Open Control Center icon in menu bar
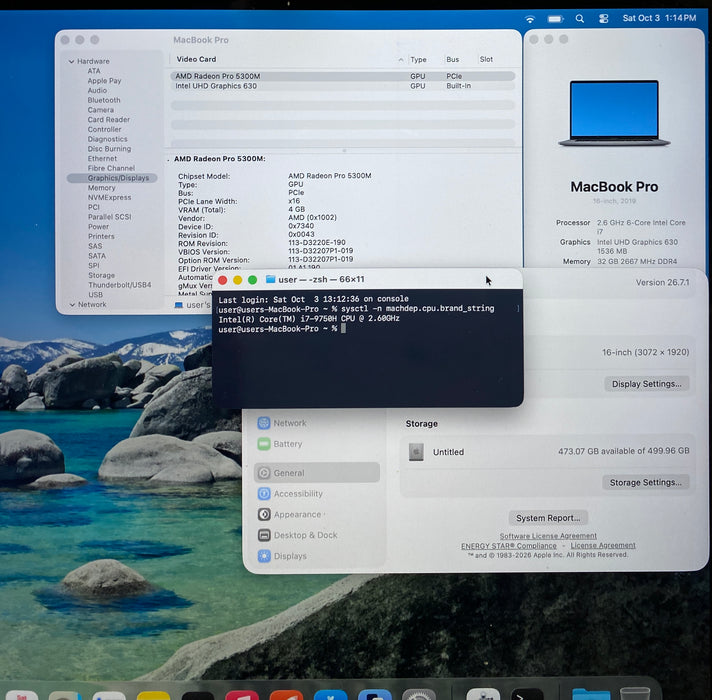The height and width of the screenshot is (700, 712). tap(603, 19)
